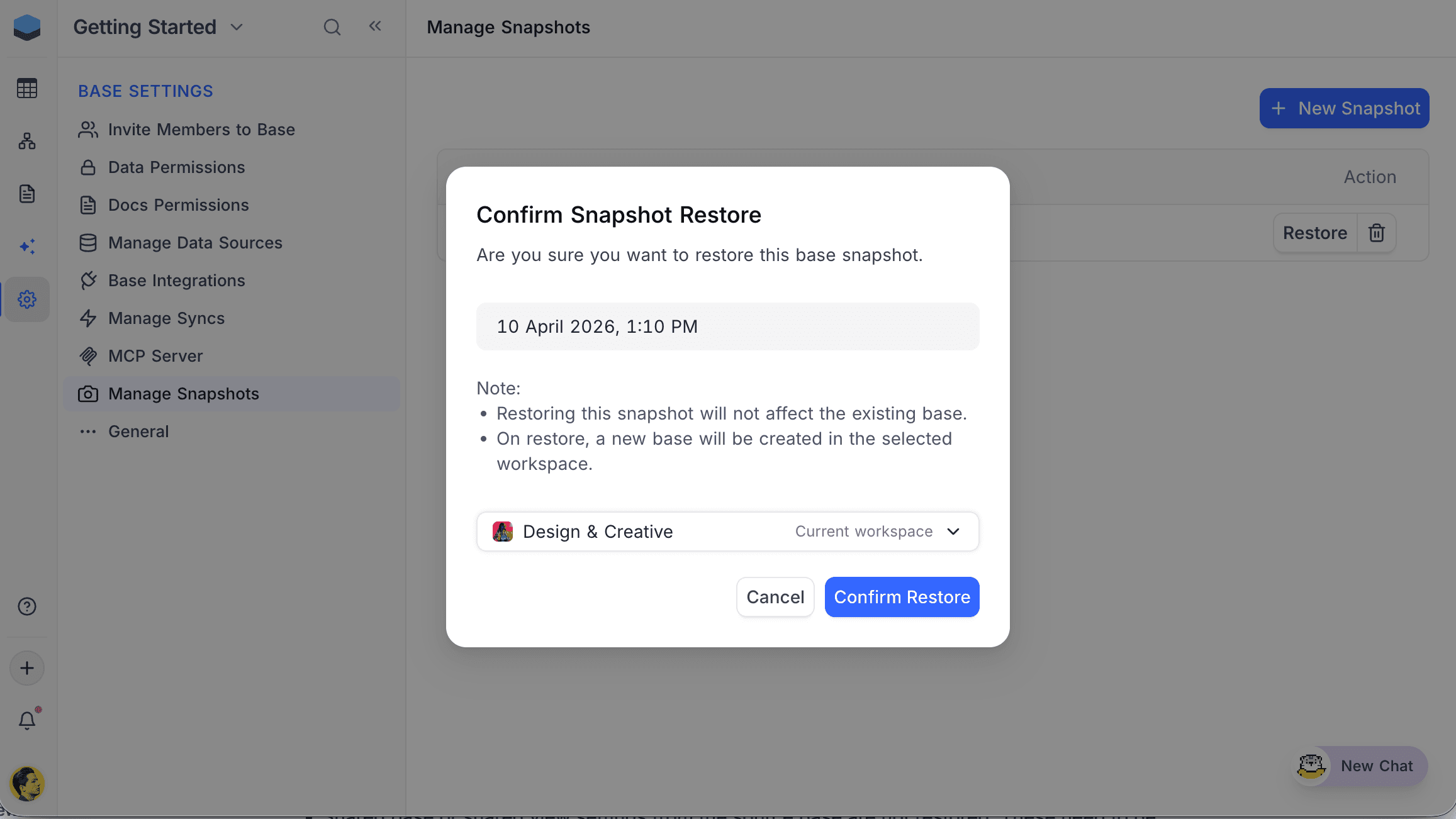Click the camera icon beside Manage Snapshots

88,394
